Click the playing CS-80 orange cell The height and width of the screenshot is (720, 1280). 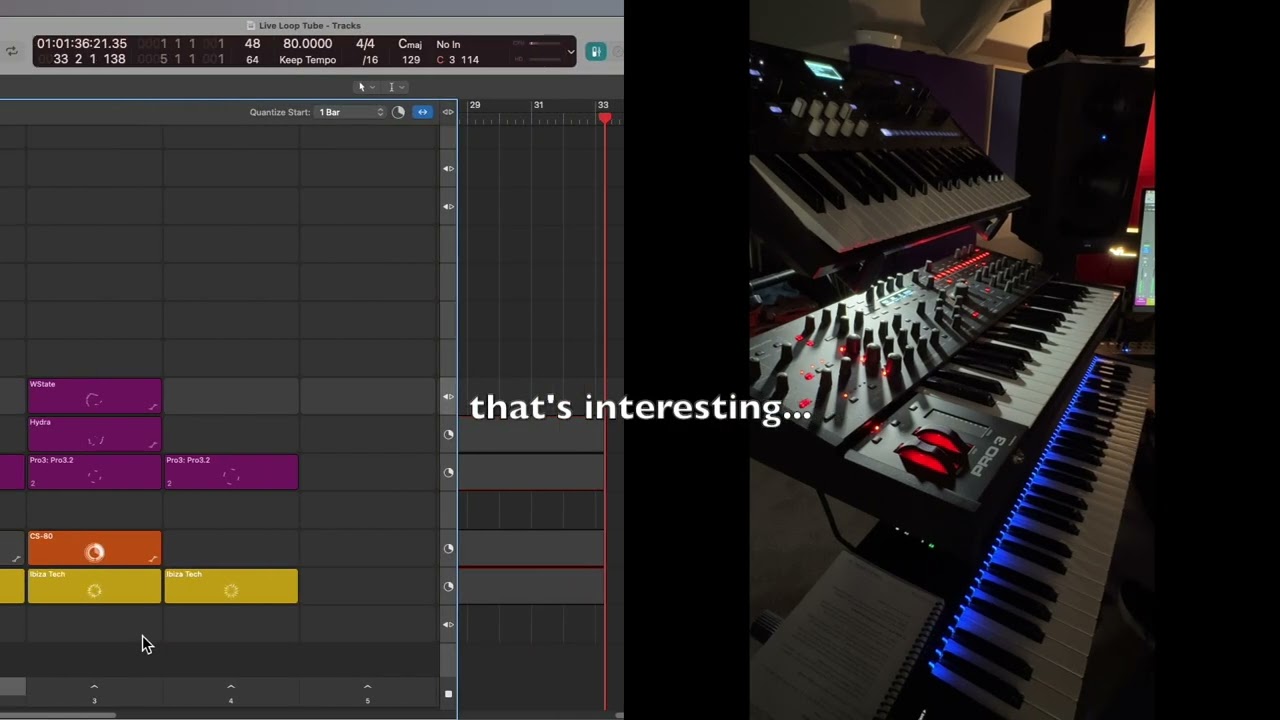click(x=94, y=548)
